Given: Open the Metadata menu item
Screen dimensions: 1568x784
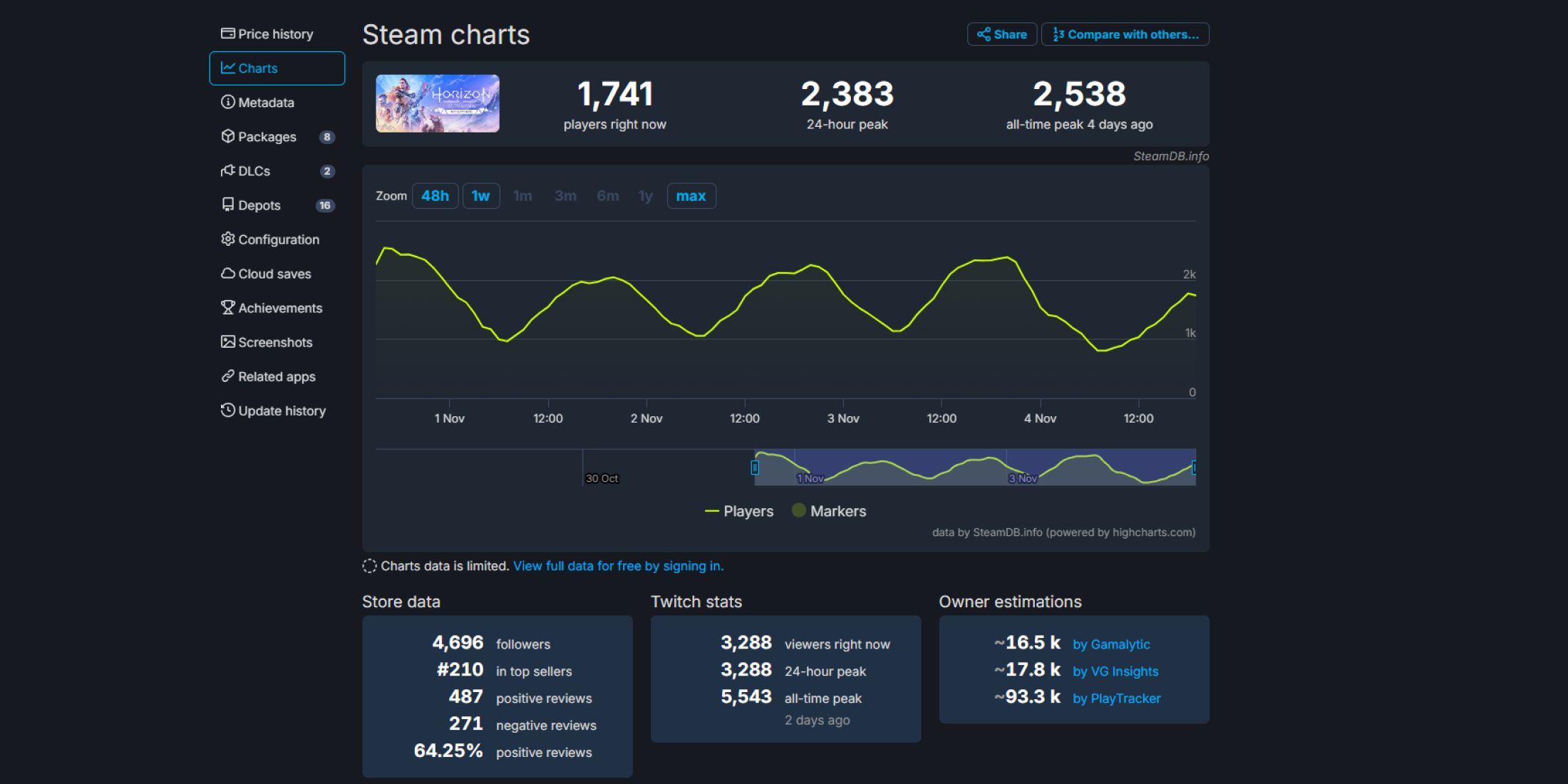Looking at the screenshot, I should tap(277, 103).
